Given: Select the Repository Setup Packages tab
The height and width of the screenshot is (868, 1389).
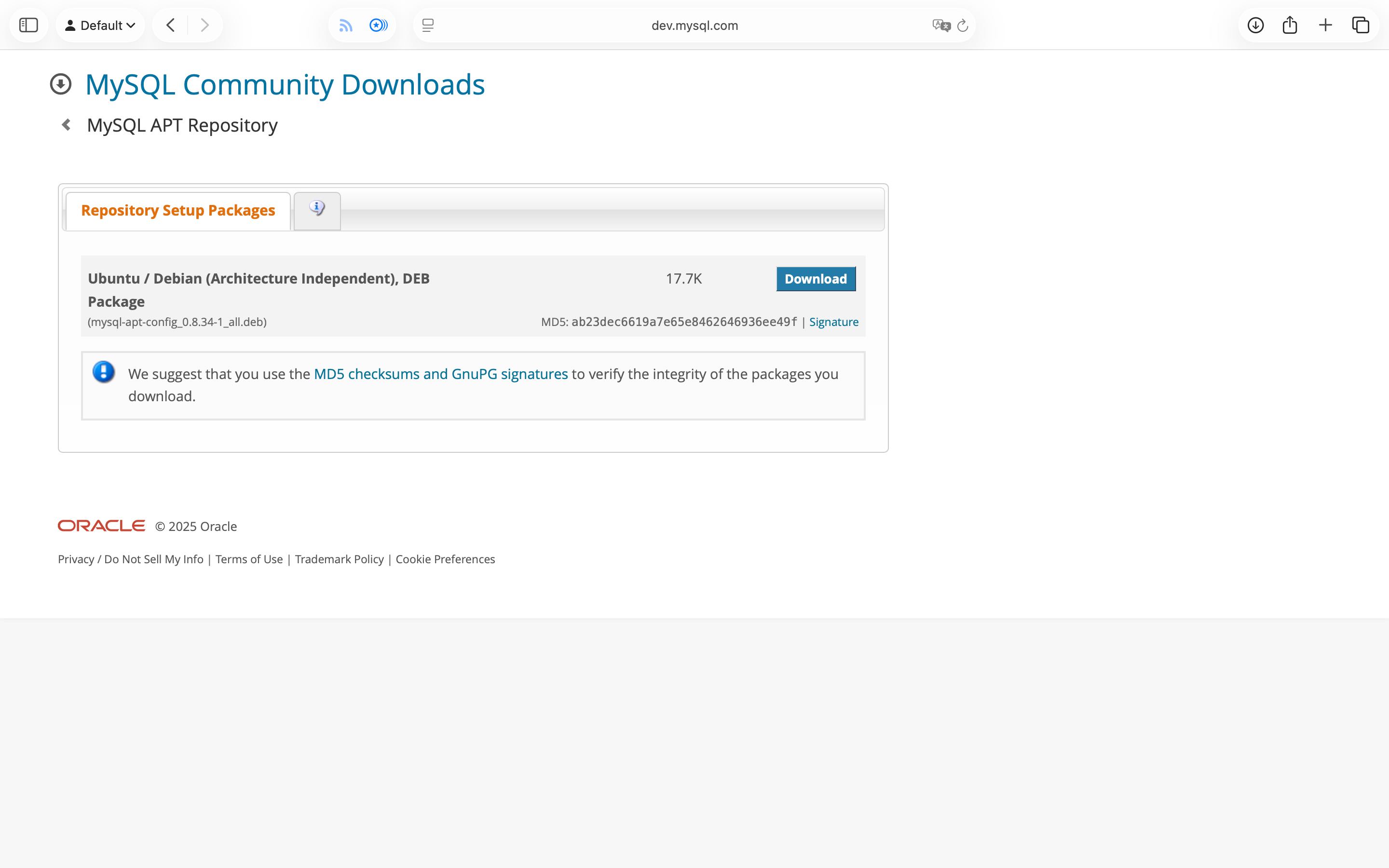Looking at the screenshot, I should click(178, 211).
